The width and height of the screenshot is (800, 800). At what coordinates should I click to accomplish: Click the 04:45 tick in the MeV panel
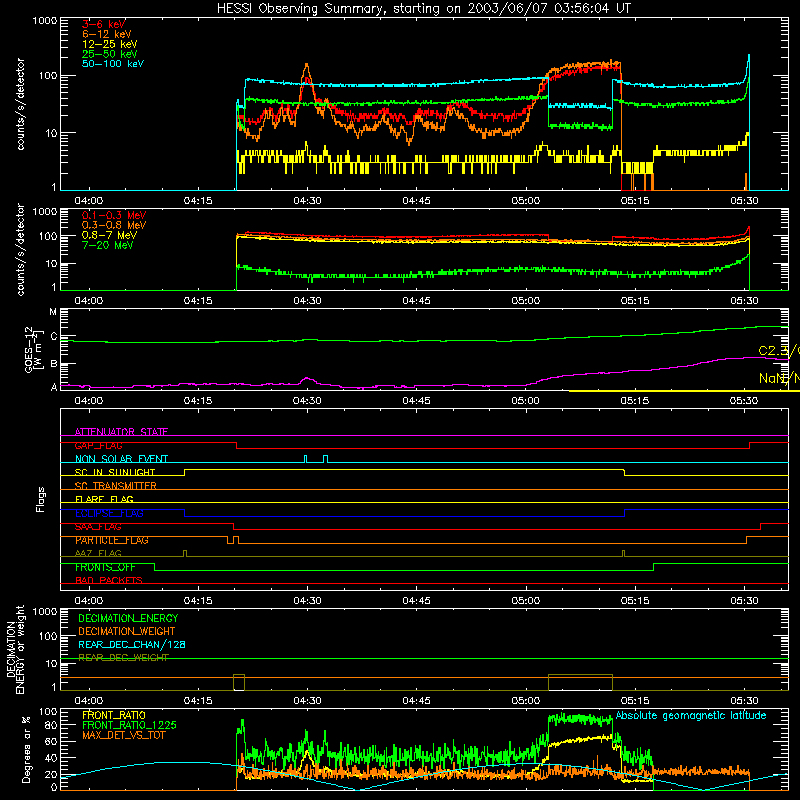tap(416, 301)
